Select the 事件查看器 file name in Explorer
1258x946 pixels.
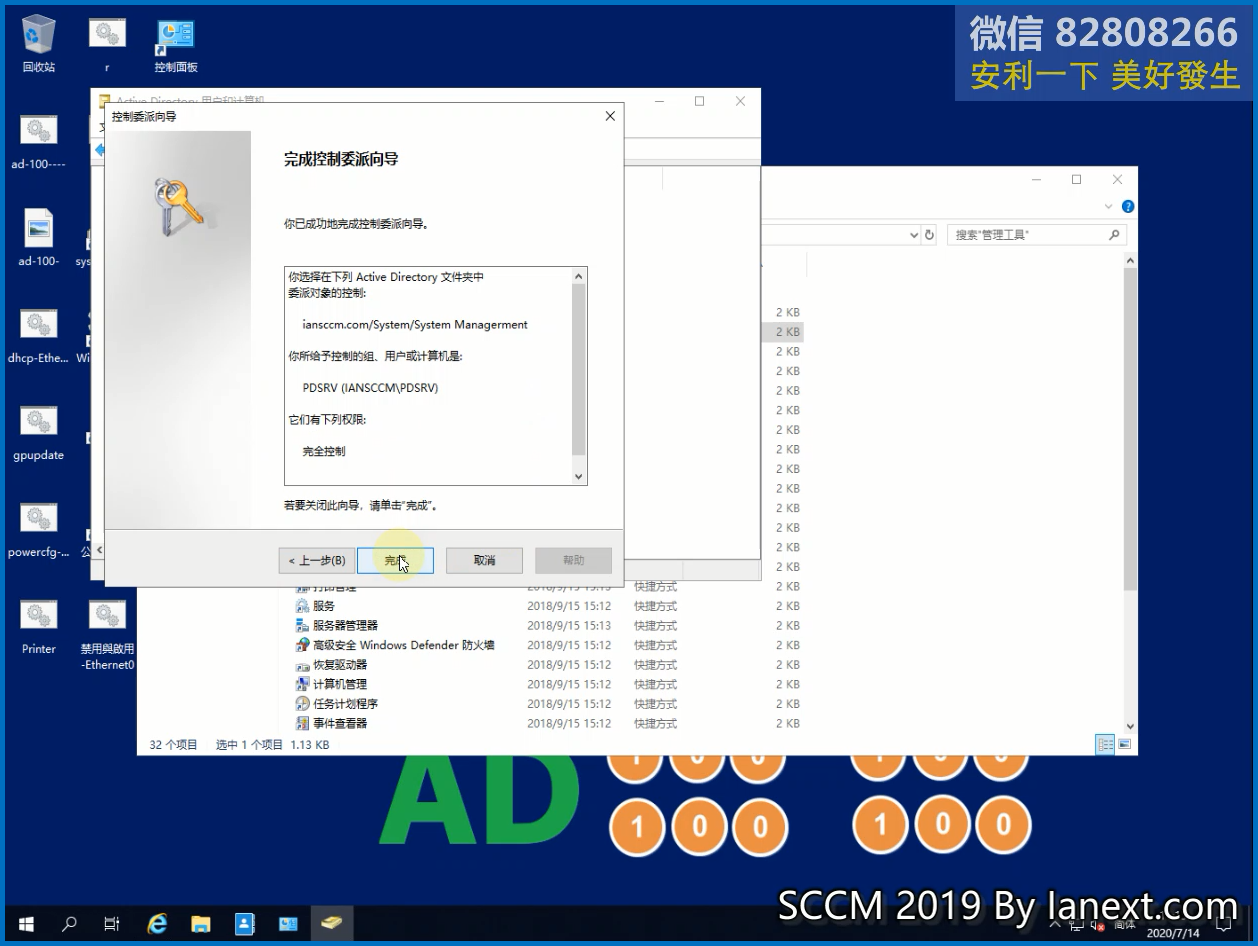pyautogui.click(x=340, y=723)
